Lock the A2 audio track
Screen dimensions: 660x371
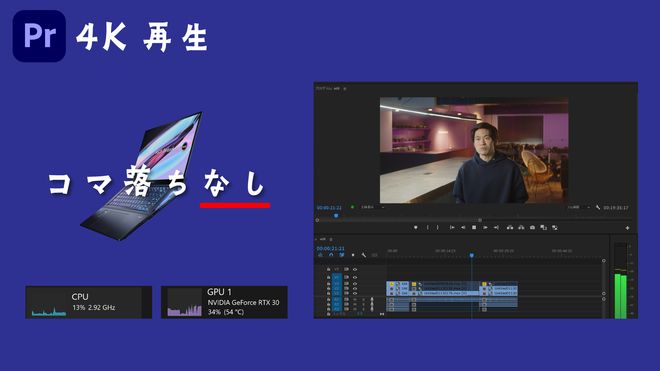pos(329,304)
